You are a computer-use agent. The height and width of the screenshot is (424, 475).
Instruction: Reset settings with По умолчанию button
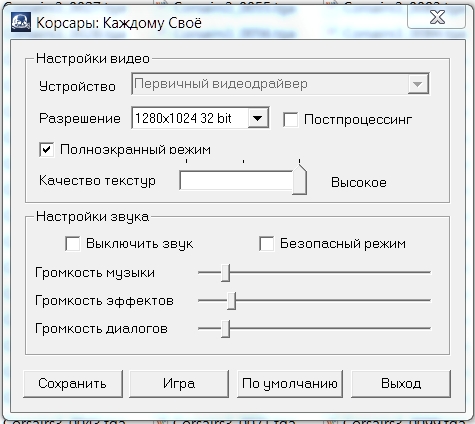tap(290, 384)
